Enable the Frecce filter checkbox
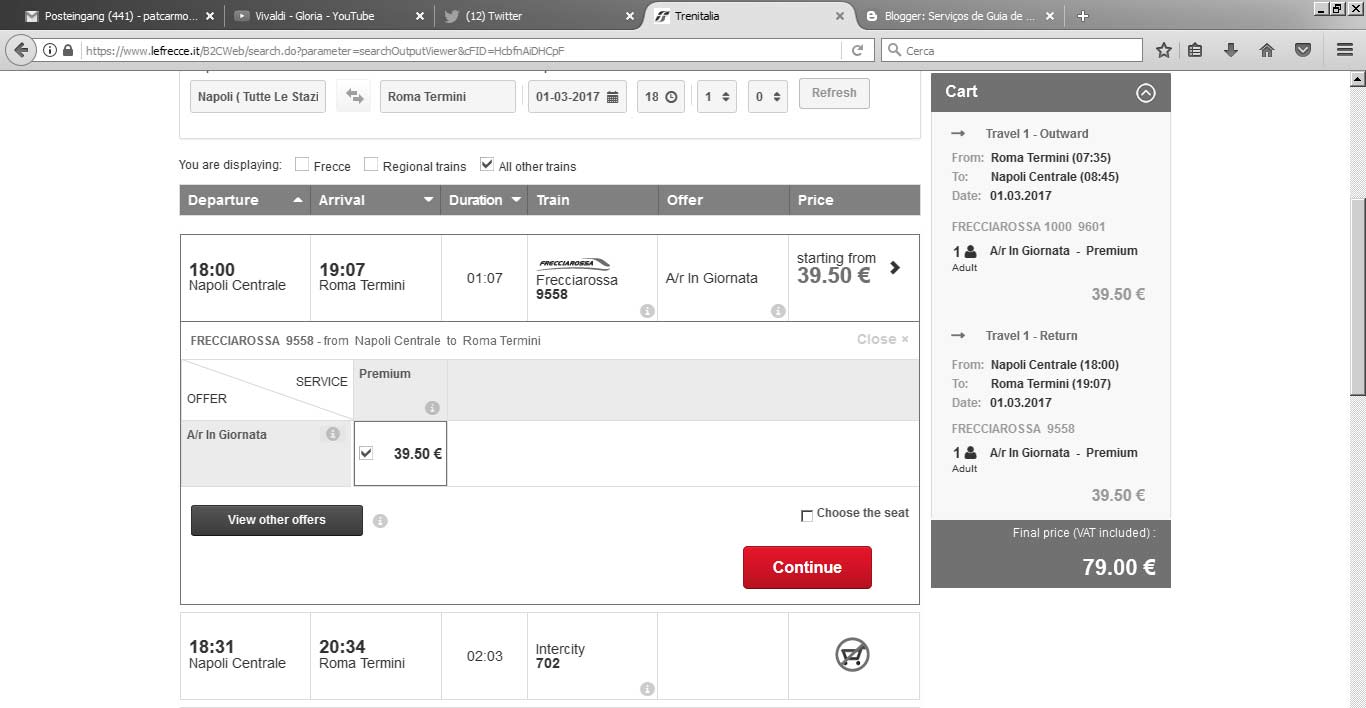This screenshot has height=708, width=1366. (302, 164)
